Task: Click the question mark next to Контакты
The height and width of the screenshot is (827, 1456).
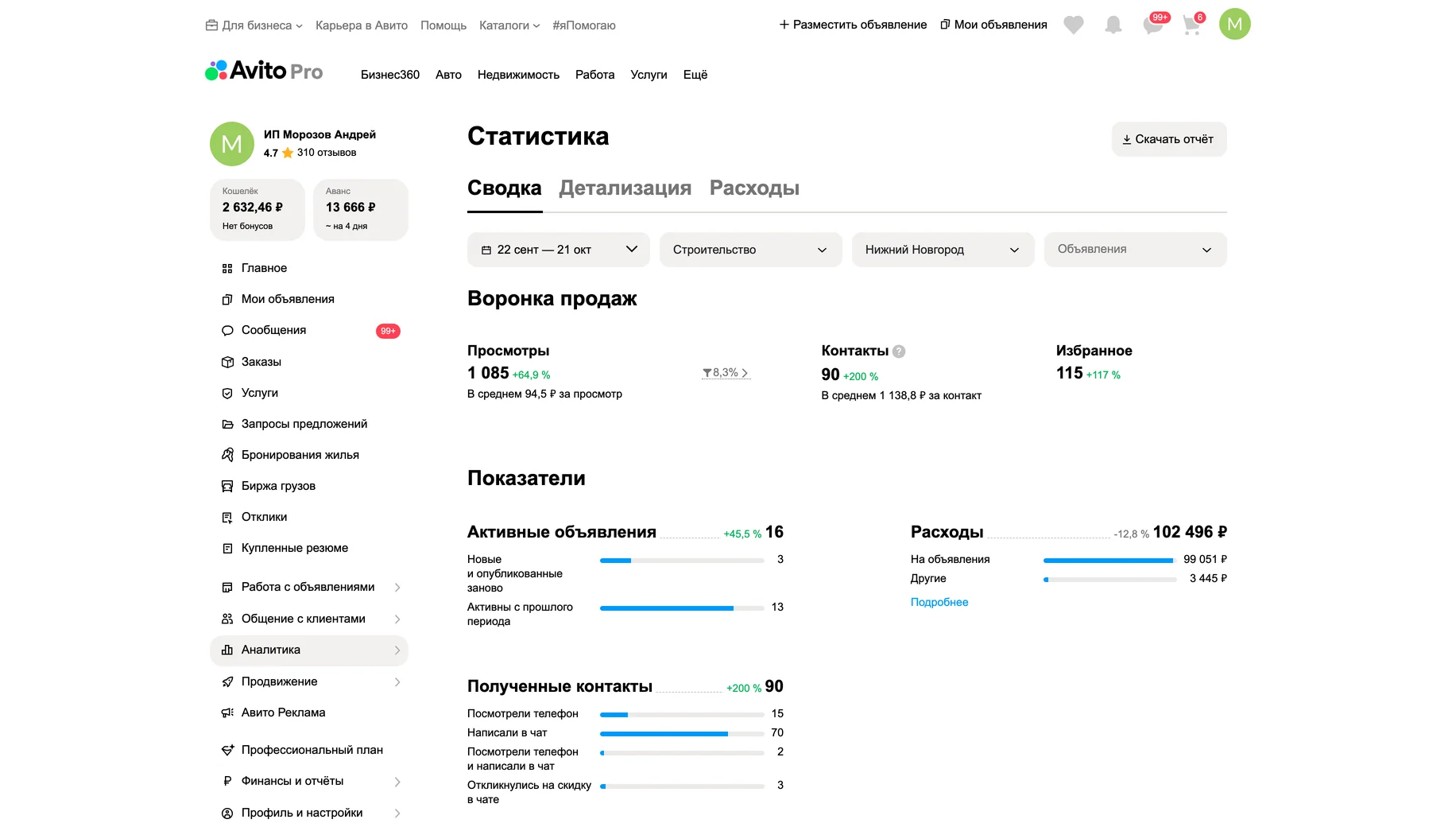Action: (x=899, y=351)
